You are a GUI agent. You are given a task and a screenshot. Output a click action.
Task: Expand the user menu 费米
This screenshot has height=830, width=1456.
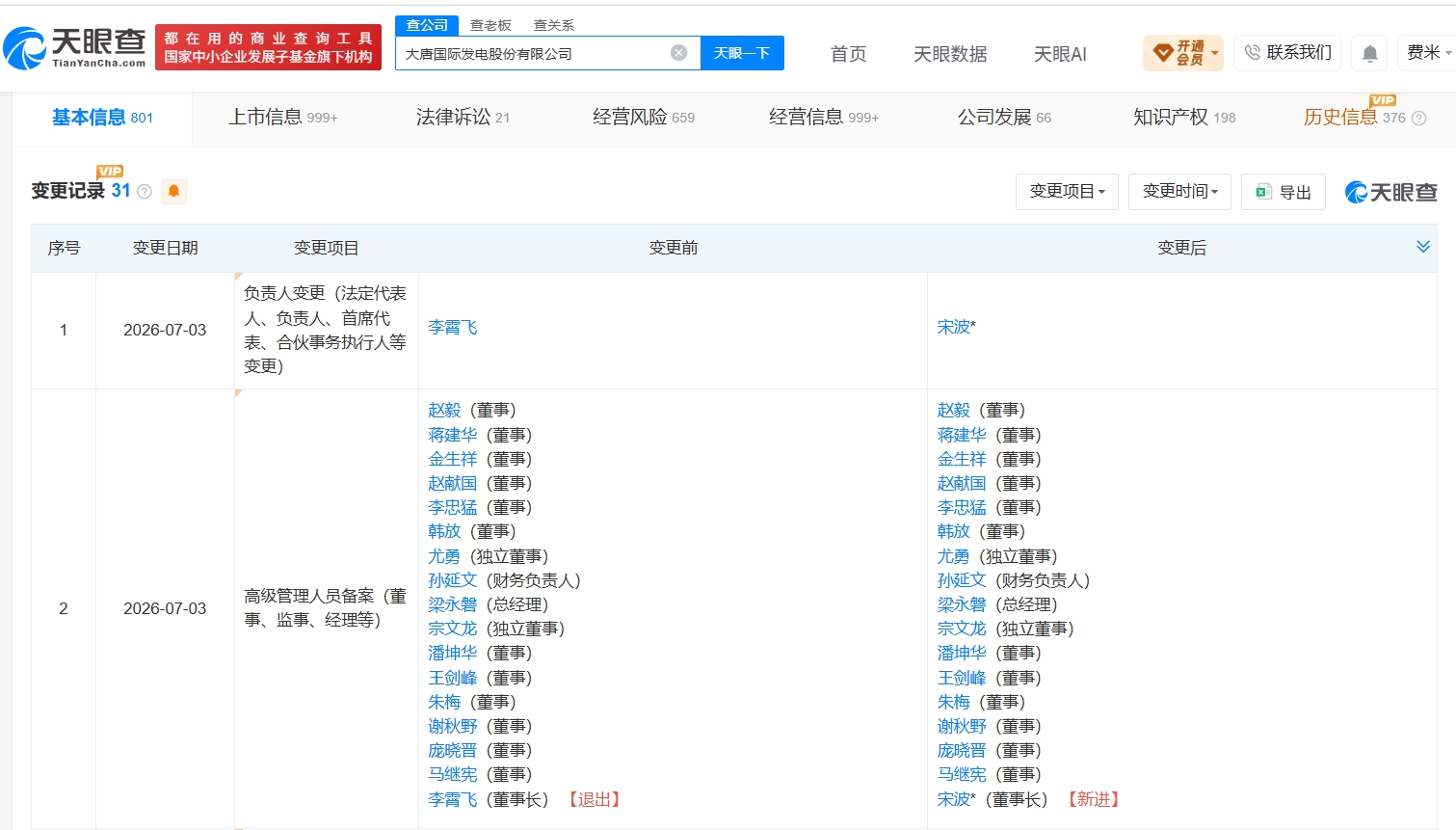pyautogui.click(x=1427, y=52)
